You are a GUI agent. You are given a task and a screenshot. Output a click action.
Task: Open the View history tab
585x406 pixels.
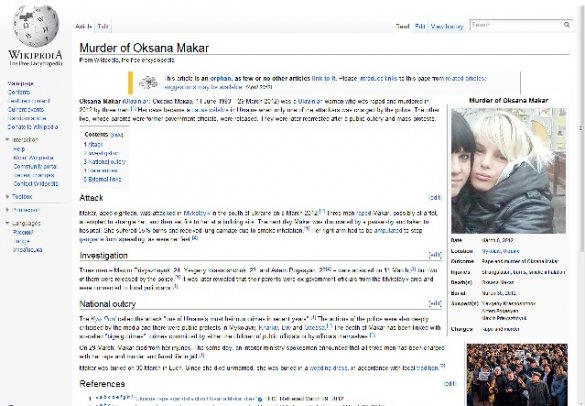(x=447, y=26)
